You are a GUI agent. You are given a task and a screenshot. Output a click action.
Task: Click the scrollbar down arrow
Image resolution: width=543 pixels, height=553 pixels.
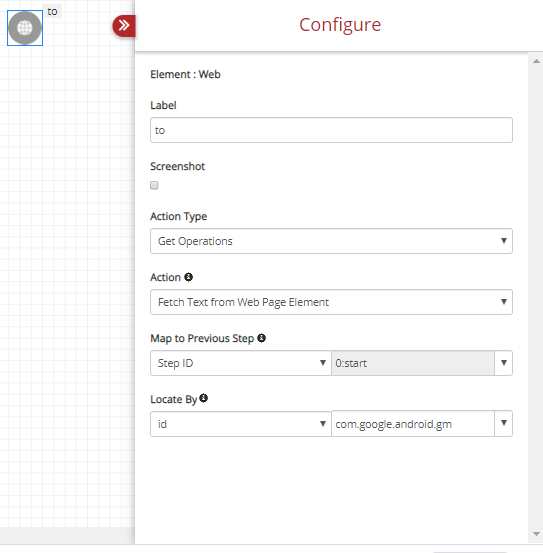[x=536, y=534]
